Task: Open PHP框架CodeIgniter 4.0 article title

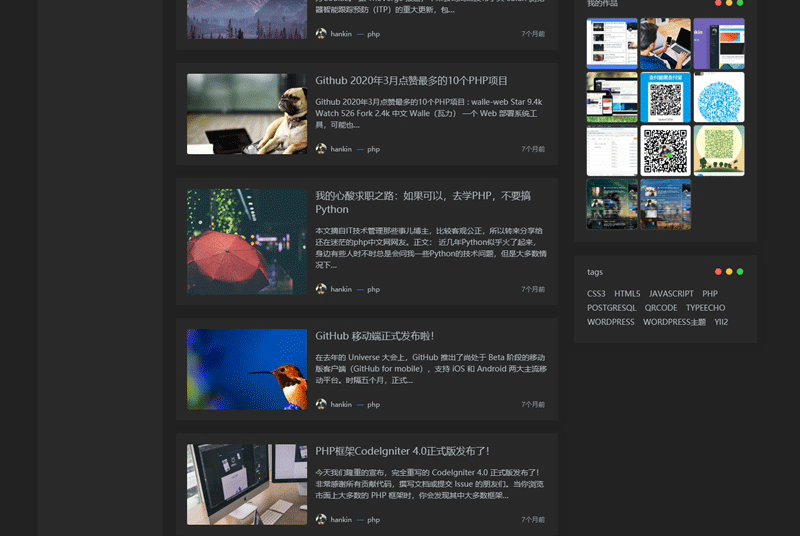Action: pos(402,451)
